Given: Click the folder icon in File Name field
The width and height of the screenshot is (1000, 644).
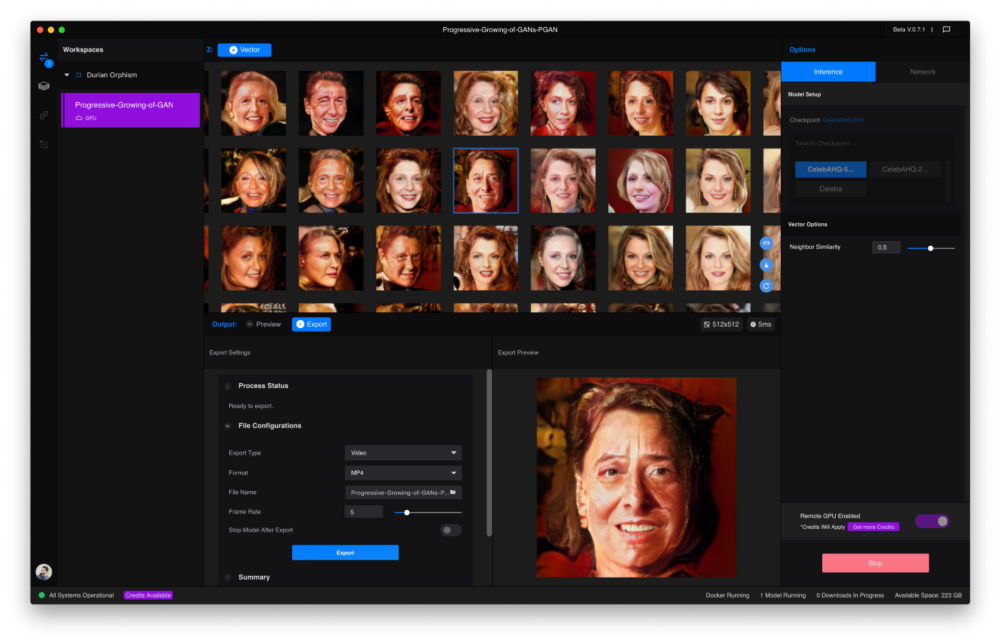Looking at the screenshot, I should [x=453, y=492].
